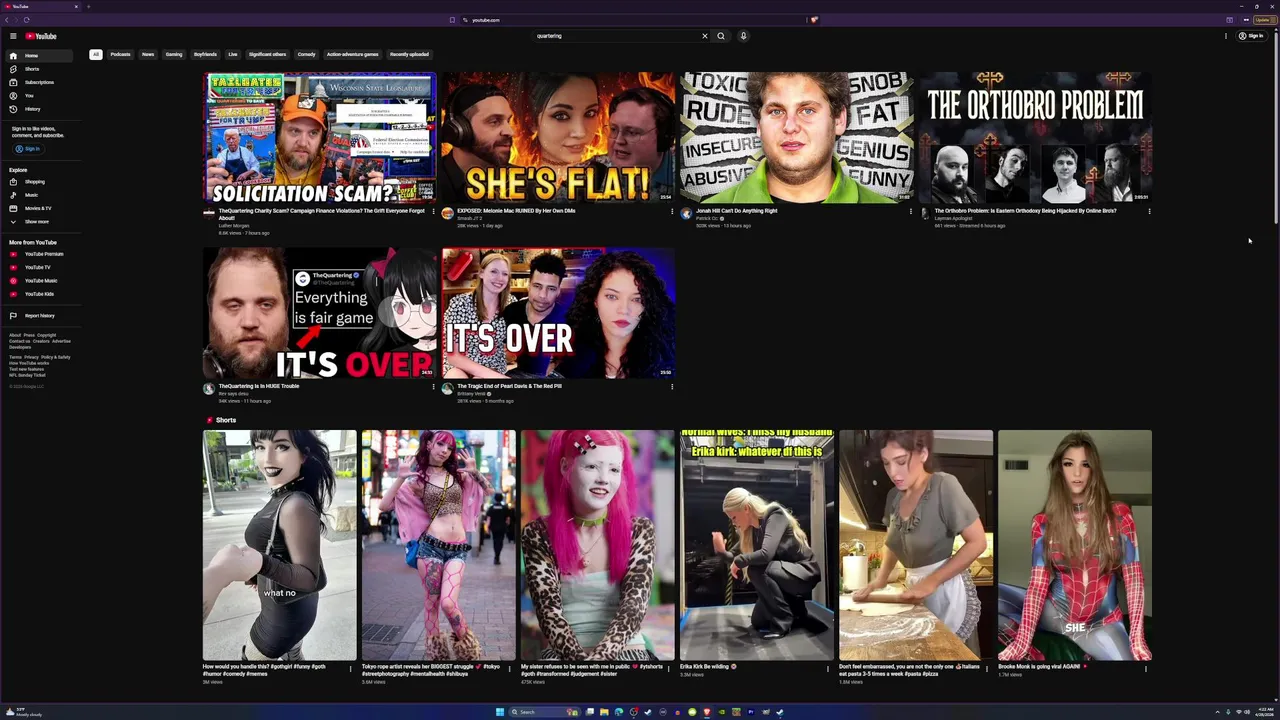
Task: Open File Explorer in taskbar
Action: click(x=604, y=712)
